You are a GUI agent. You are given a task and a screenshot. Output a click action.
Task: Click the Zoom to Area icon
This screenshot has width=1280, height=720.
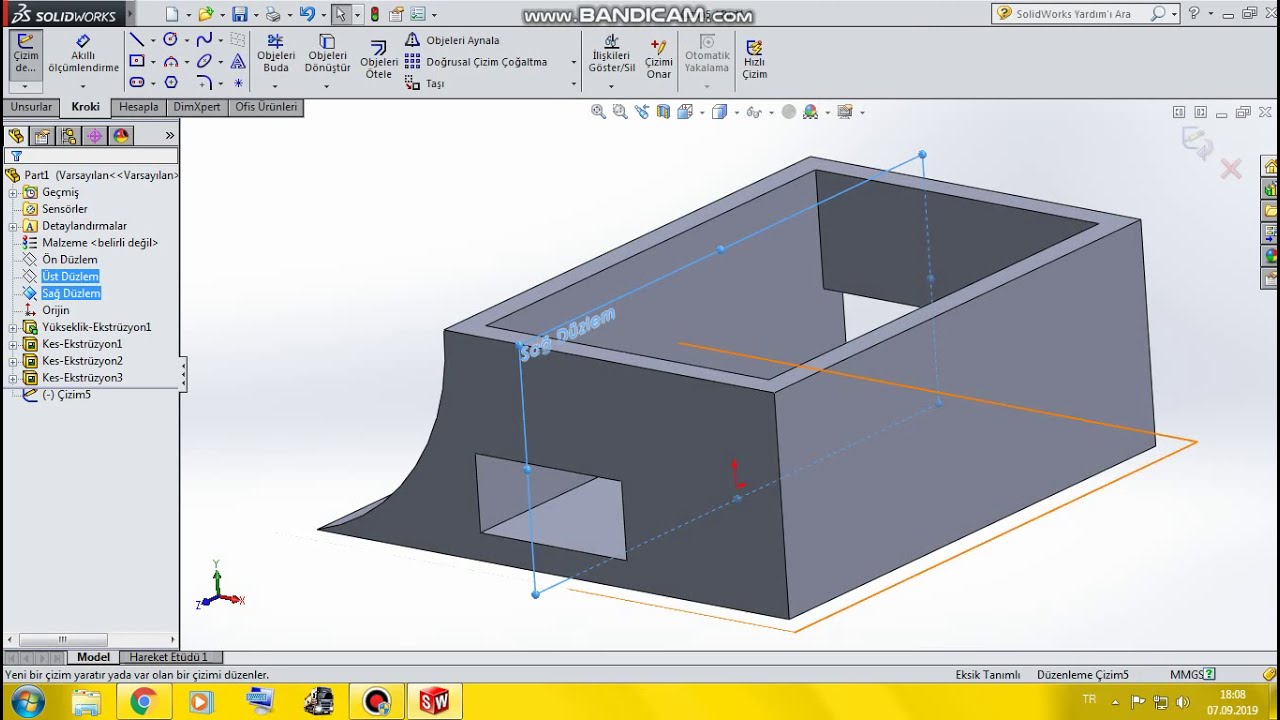point(620,112)
